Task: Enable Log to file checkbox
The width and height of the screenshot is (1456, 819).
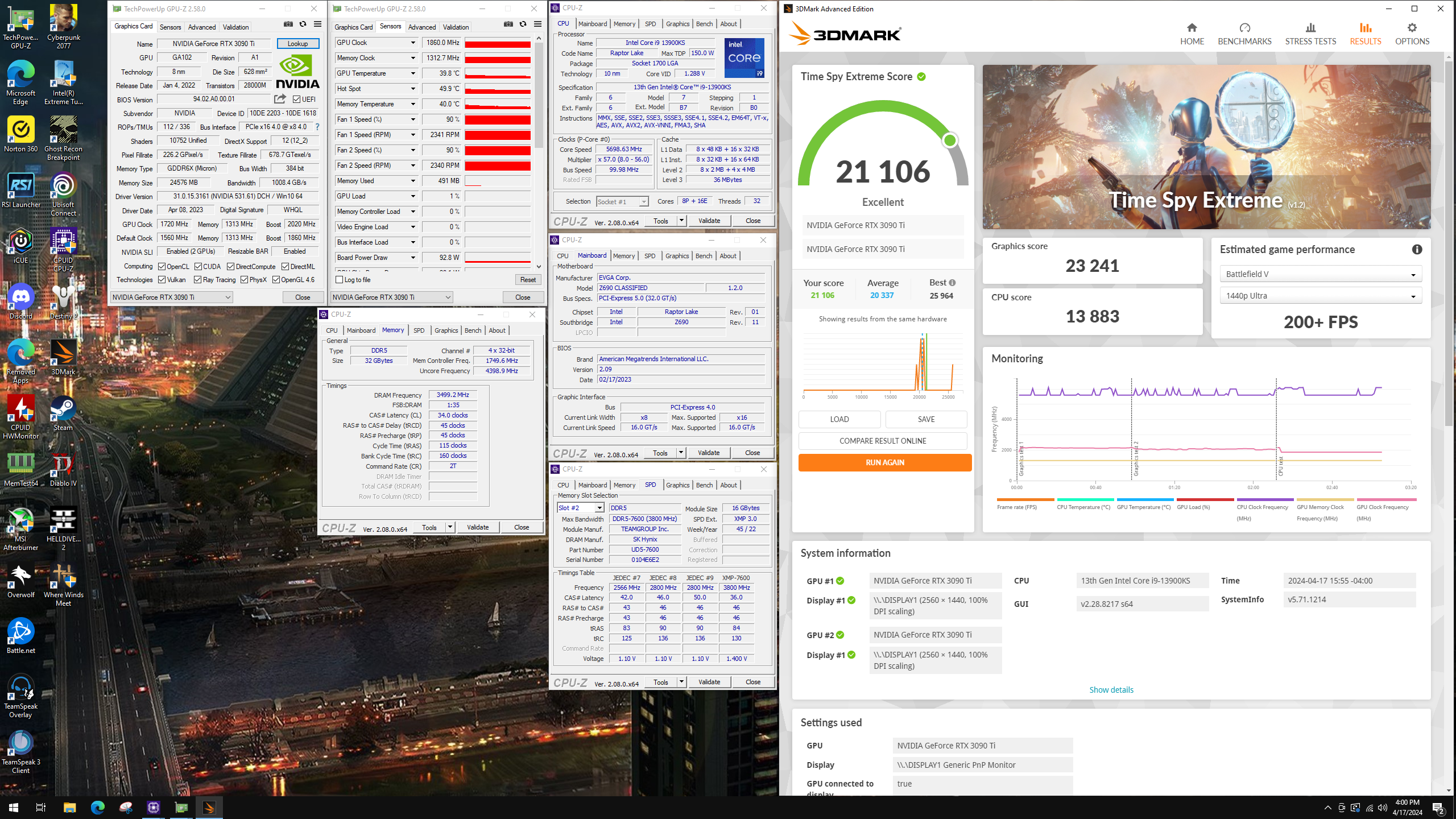Action: 340,279
